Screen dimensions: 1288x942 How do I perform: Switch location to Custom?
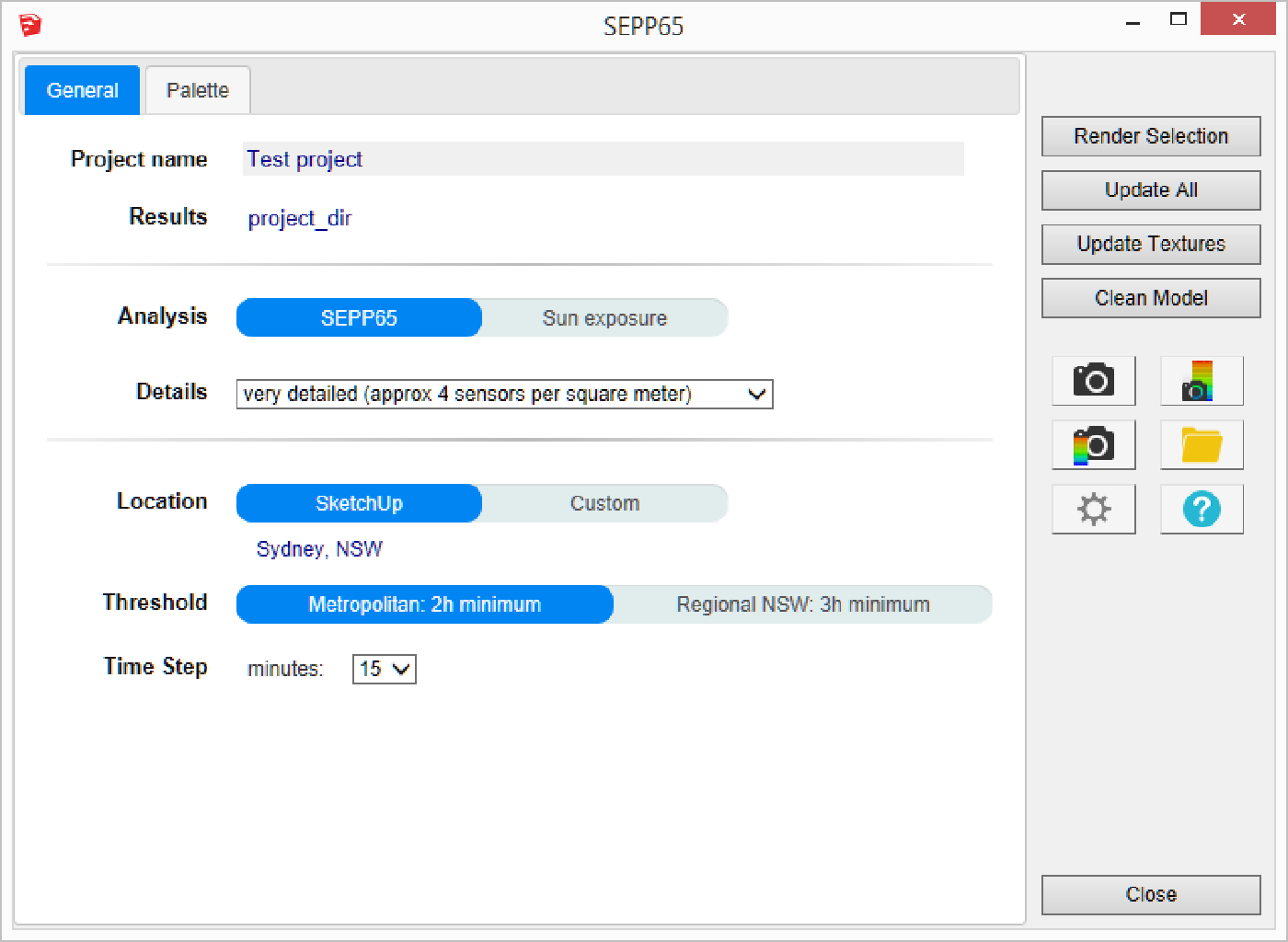[604, 503]
